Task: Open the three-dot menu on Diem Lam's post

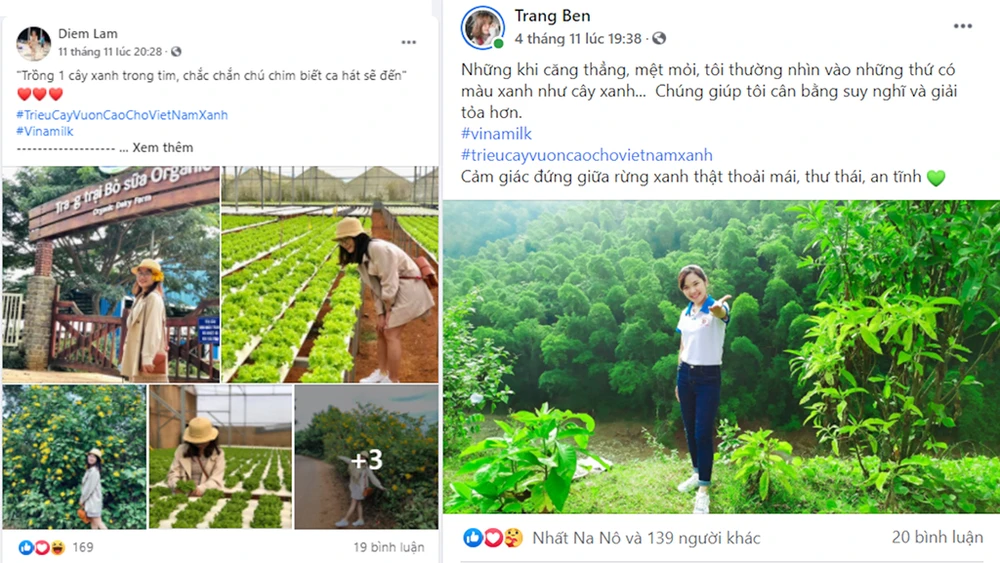Action: pos(409,43)
